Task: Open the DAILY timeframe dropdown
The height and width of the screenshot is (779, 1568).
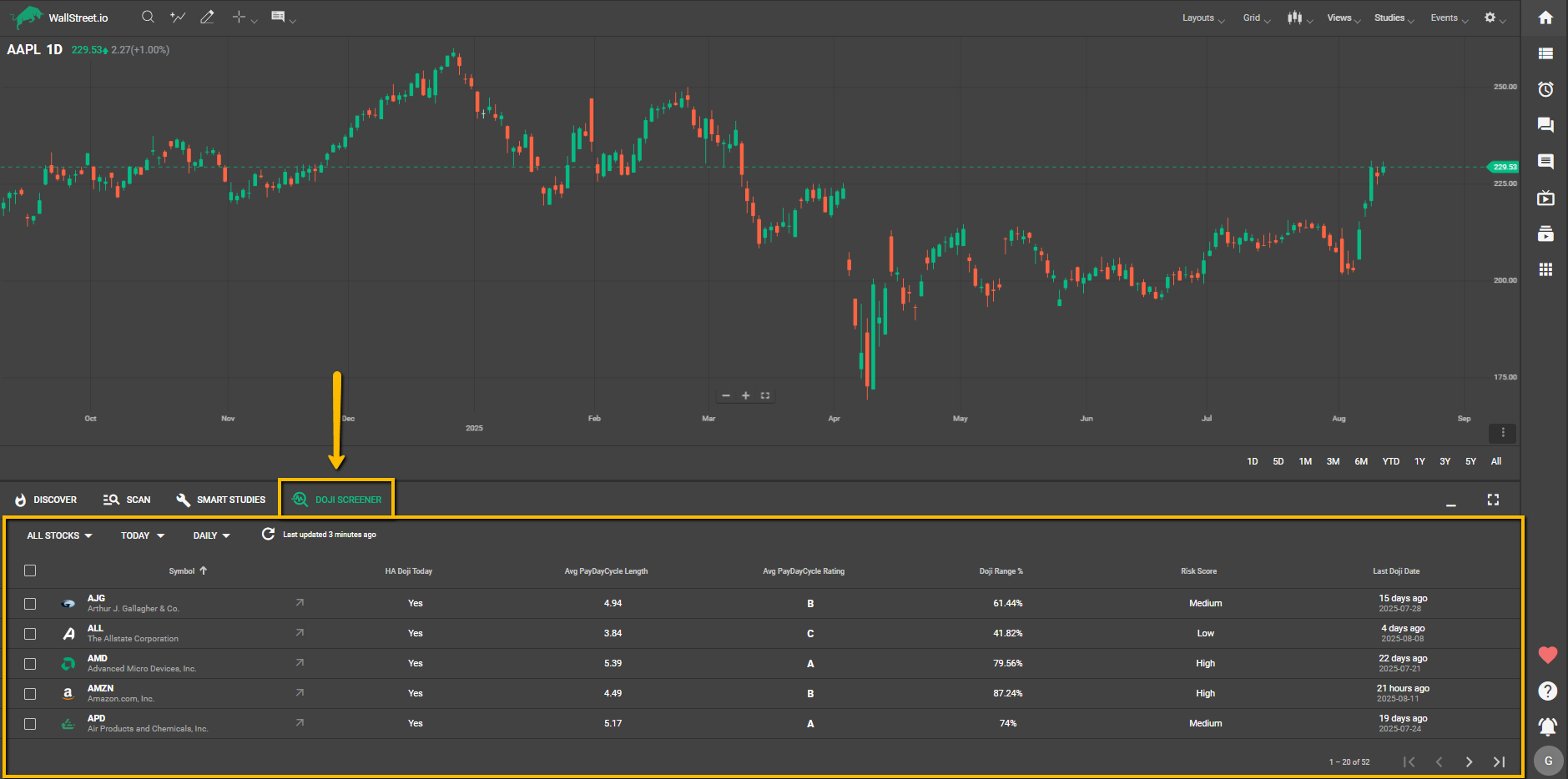Action: click(211, 535)
